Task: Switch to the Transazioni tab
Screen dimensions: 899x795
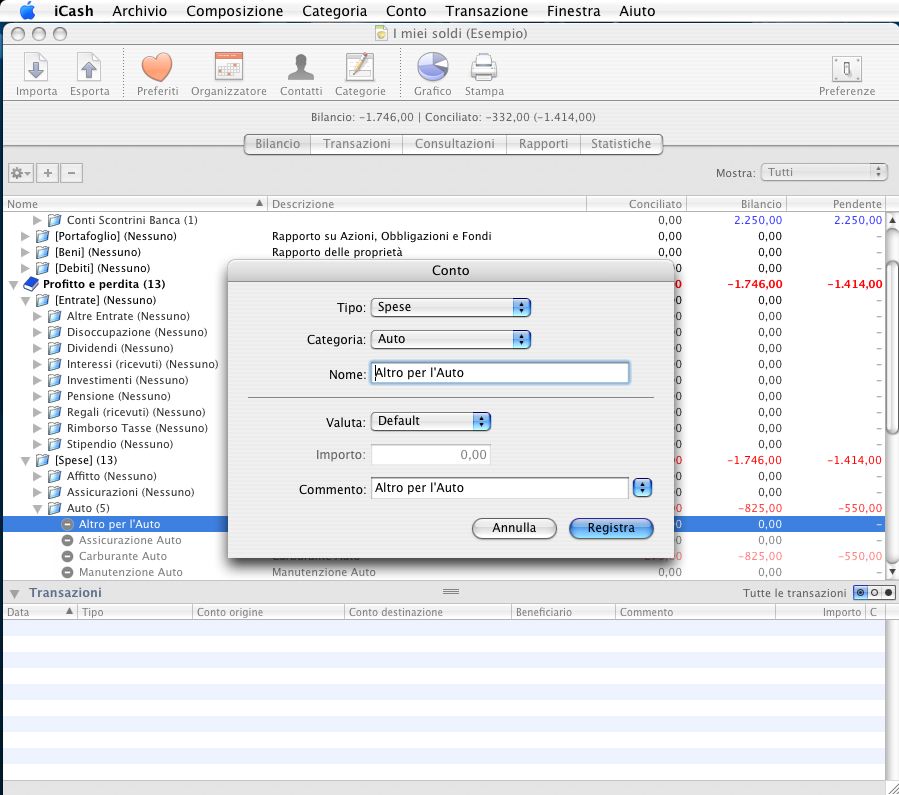Action: pyautogui.click(x=357, y=144)
